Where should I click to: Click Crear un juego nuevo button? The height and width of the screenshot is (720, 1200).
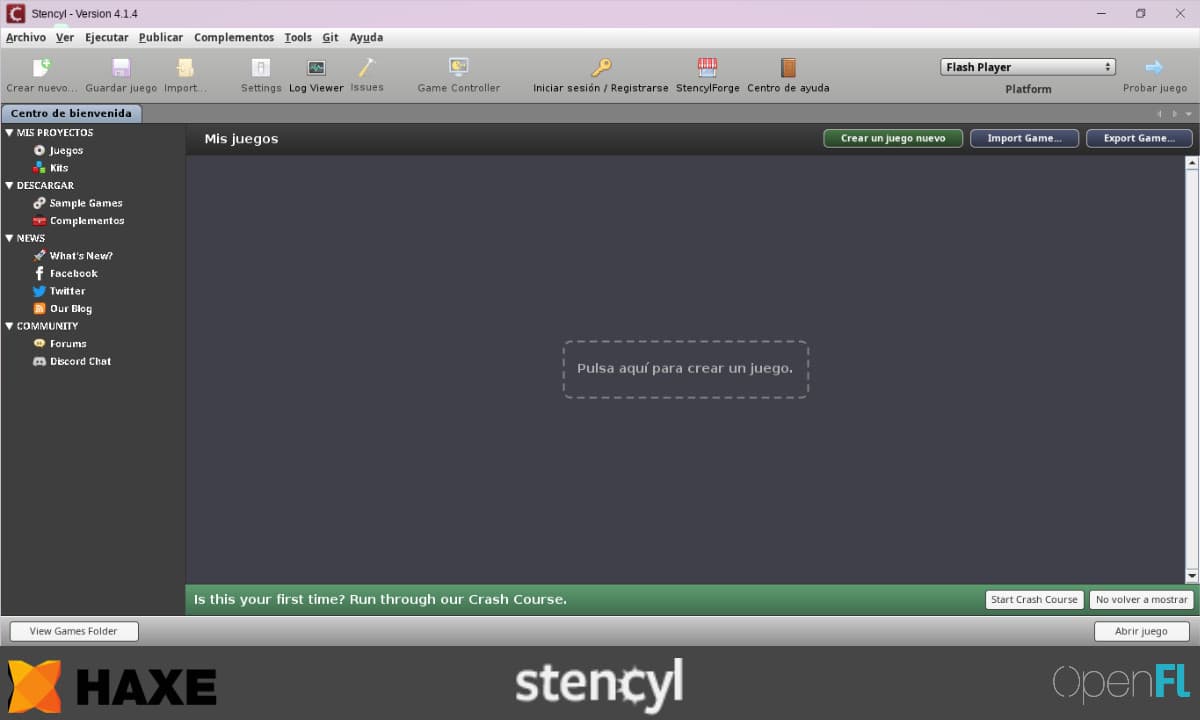[892, 138]
